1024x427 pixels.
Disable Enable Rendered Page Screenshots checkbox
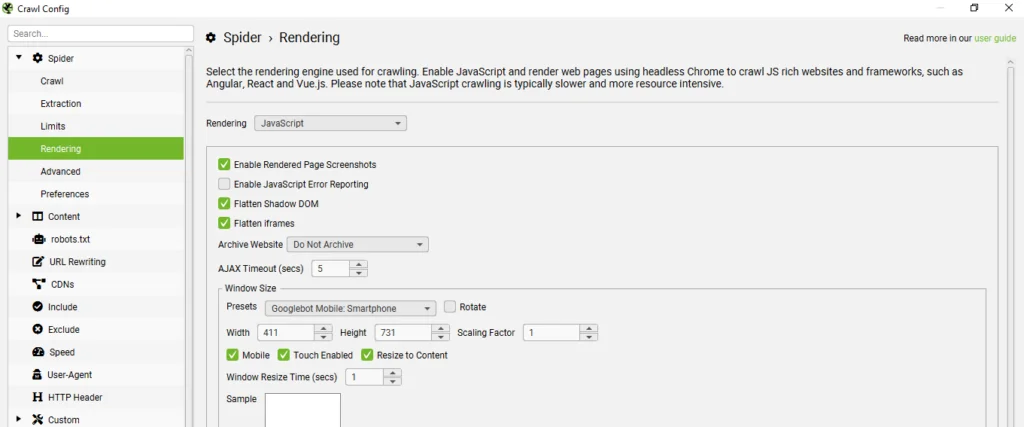pos(224,164)
